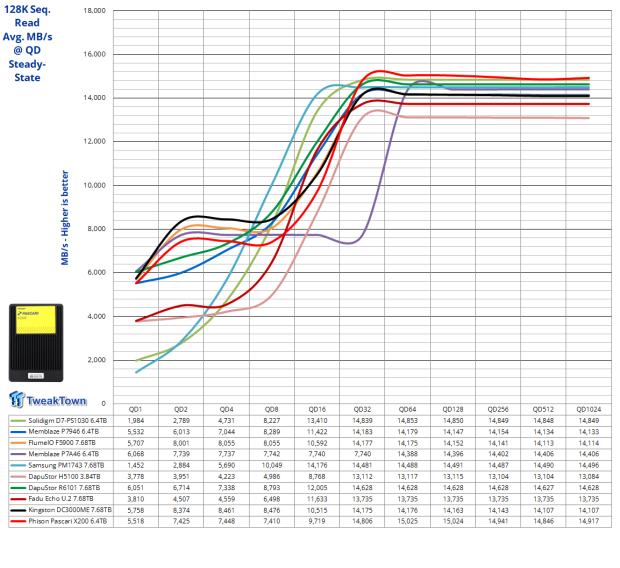Click the Samsung QD8 value 10,049

(272, 465)
